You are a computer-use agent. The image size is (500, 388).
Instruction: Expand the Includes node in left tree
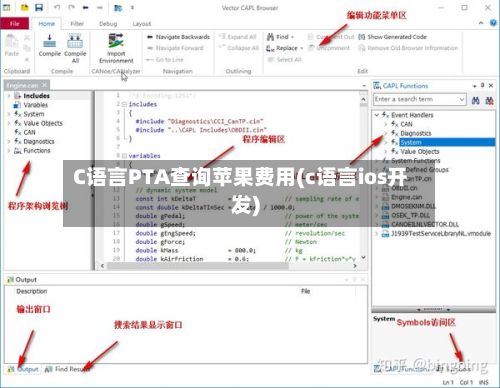[x=9, y=96]
